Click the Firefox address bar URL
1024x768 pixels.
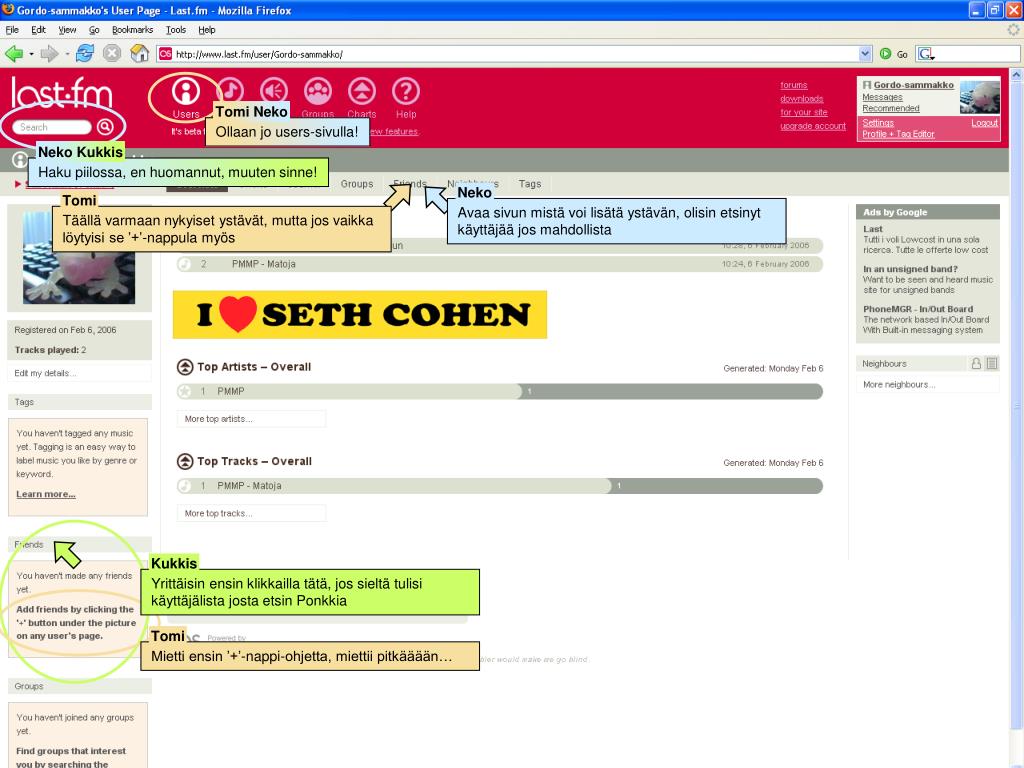509,54
